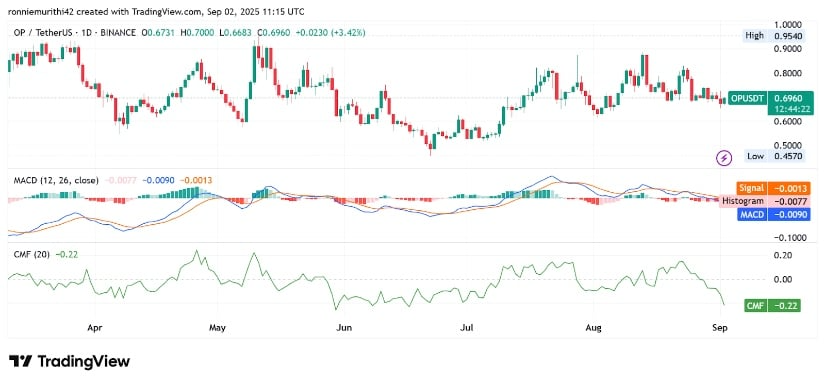Click the Sep label on time axis
The height and width of the screenshot is (384, 825).
tap(721, 328)
